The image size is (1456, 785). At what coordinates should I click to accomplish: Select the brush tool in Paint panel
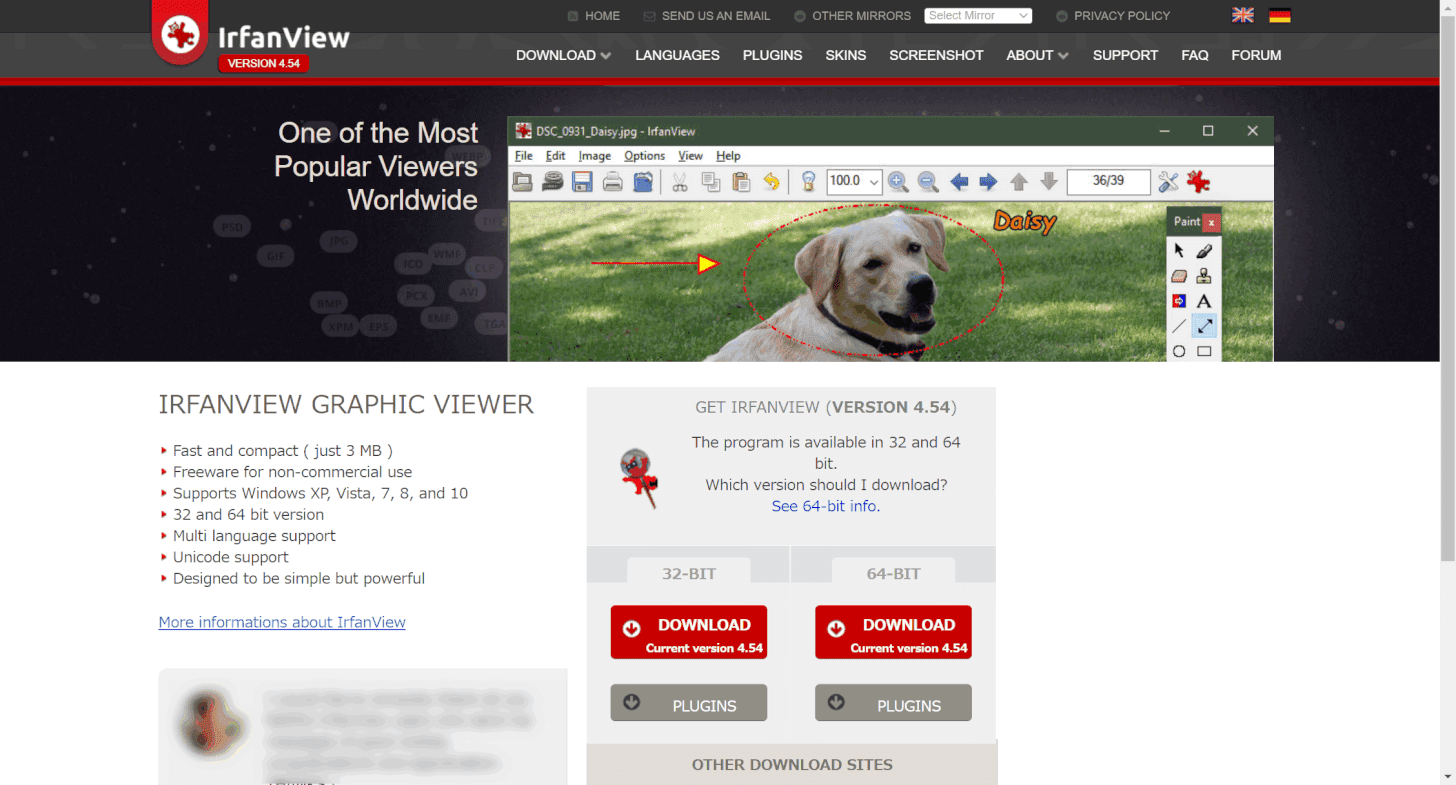(1204, 251)
